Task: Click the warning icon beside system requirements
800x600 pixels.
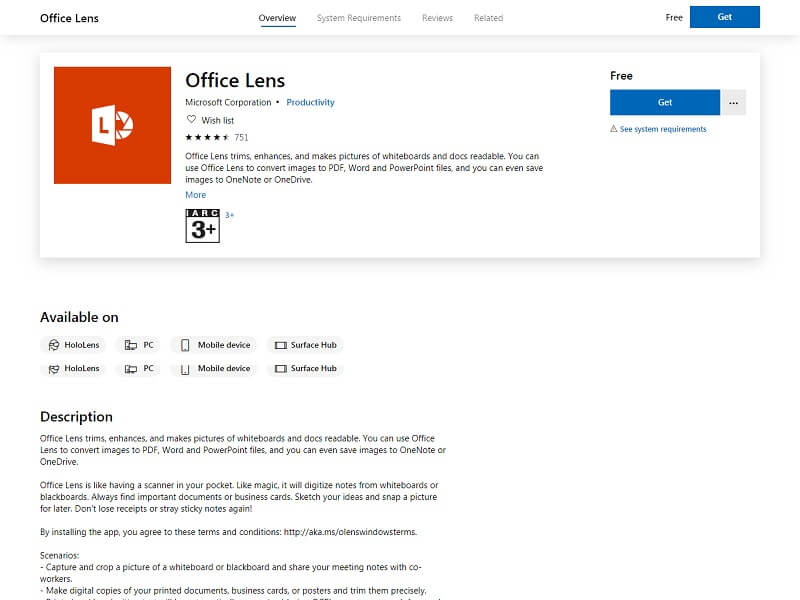Action: 614,129
